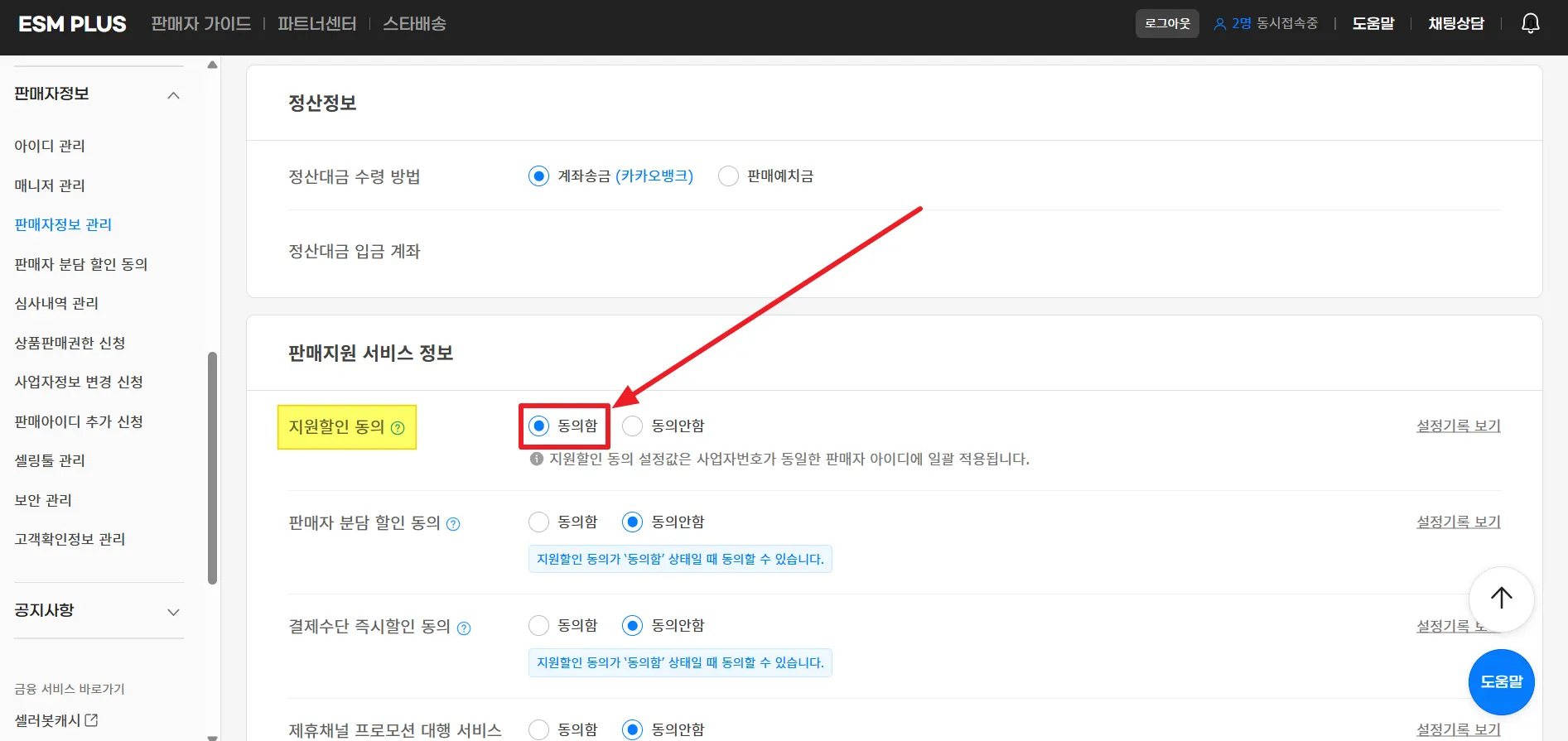1568x741 pixels.
Task: Click the scroll-to-top arrow button
Action: coord(1501,599)
